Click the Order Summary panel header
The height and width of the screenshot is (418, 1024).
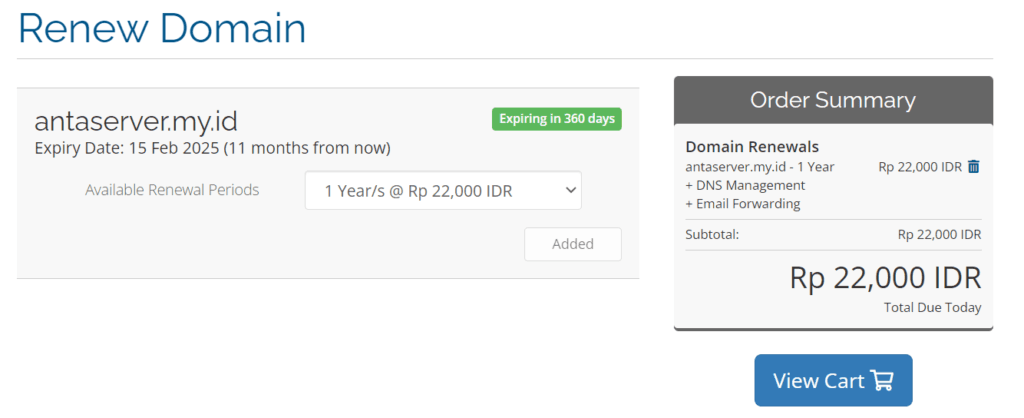(833, 100)
